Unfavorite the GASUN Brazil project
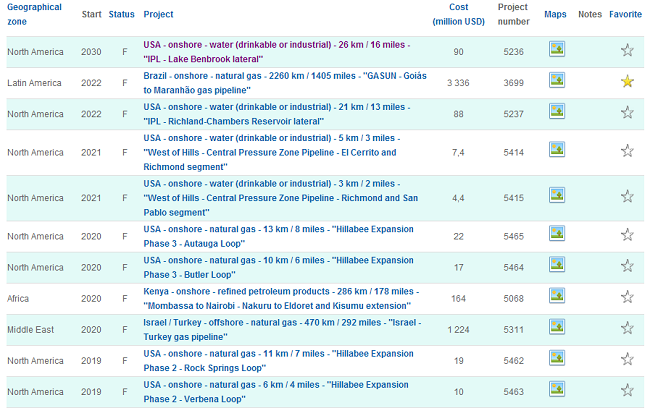This screenshot has height=408, width=650. coord(627,81)
